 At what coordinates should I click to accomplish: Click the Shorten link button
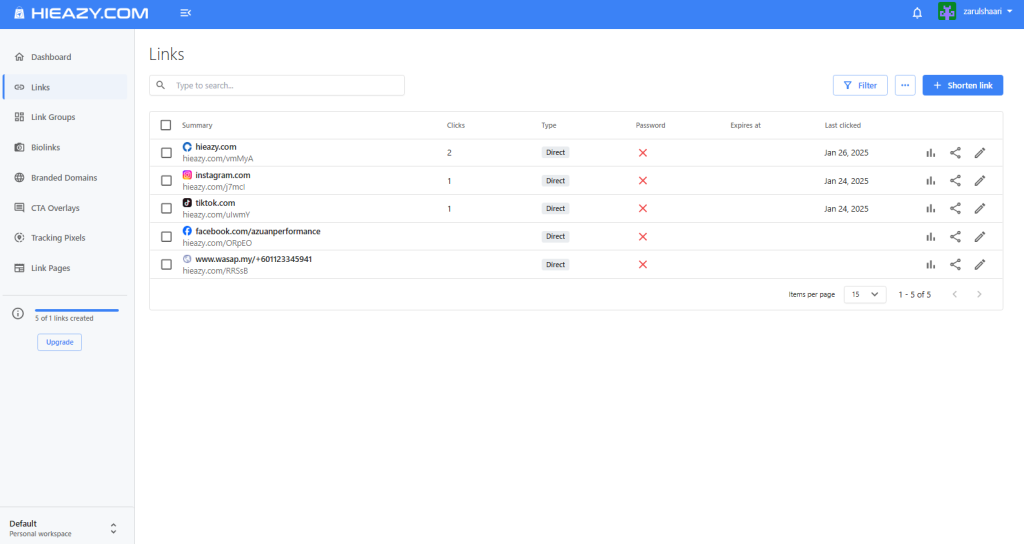(962, 85)
